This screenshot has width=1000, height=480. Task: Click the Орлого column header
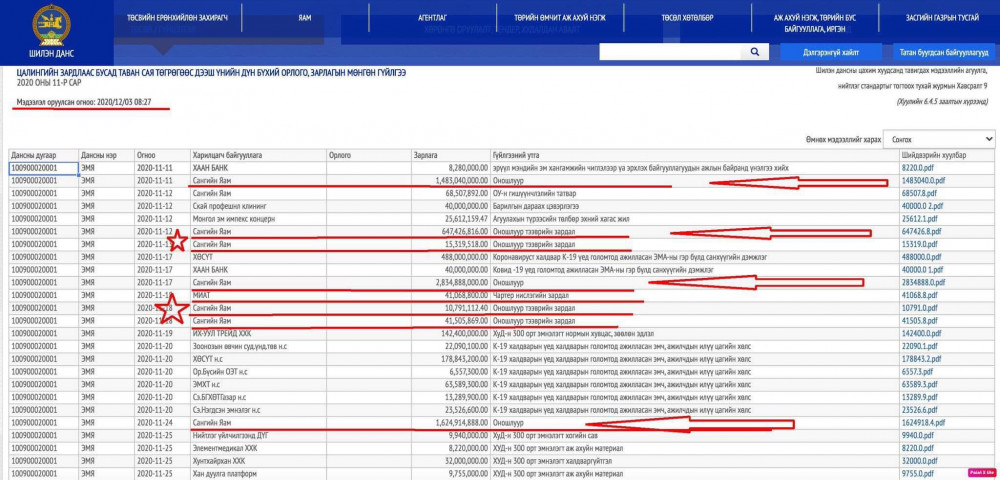coord(369,155)
